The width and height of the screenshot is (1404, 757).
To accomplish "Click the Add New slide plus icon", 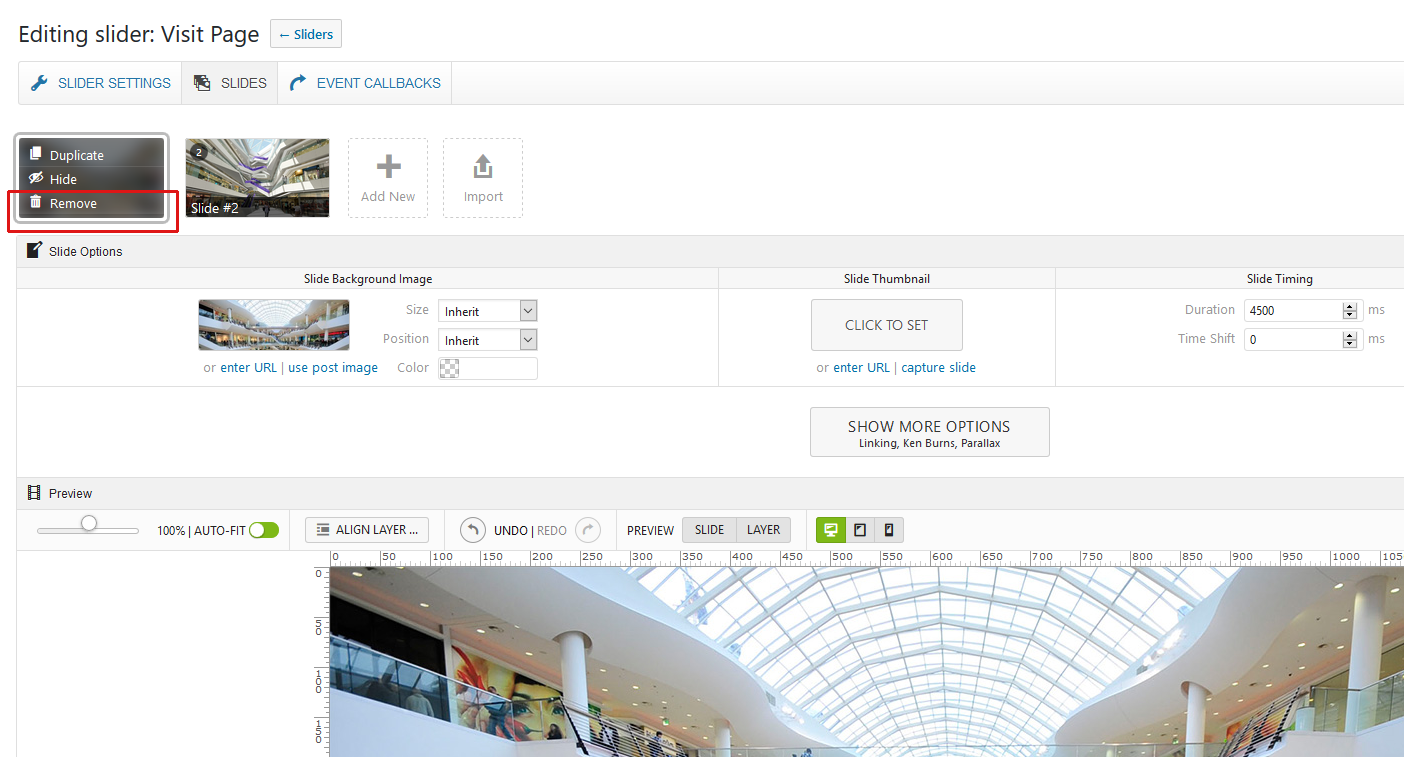I will point(388,168).
